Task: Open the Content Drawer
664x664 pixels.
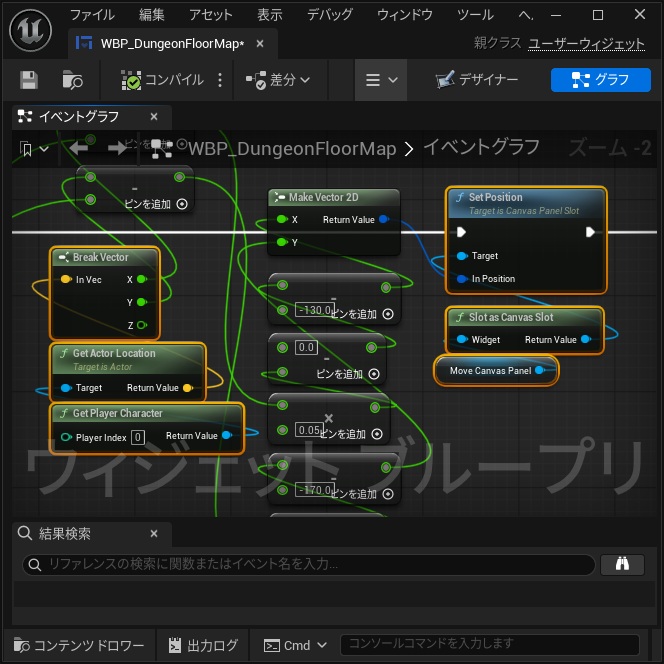Action: (79, 645)
